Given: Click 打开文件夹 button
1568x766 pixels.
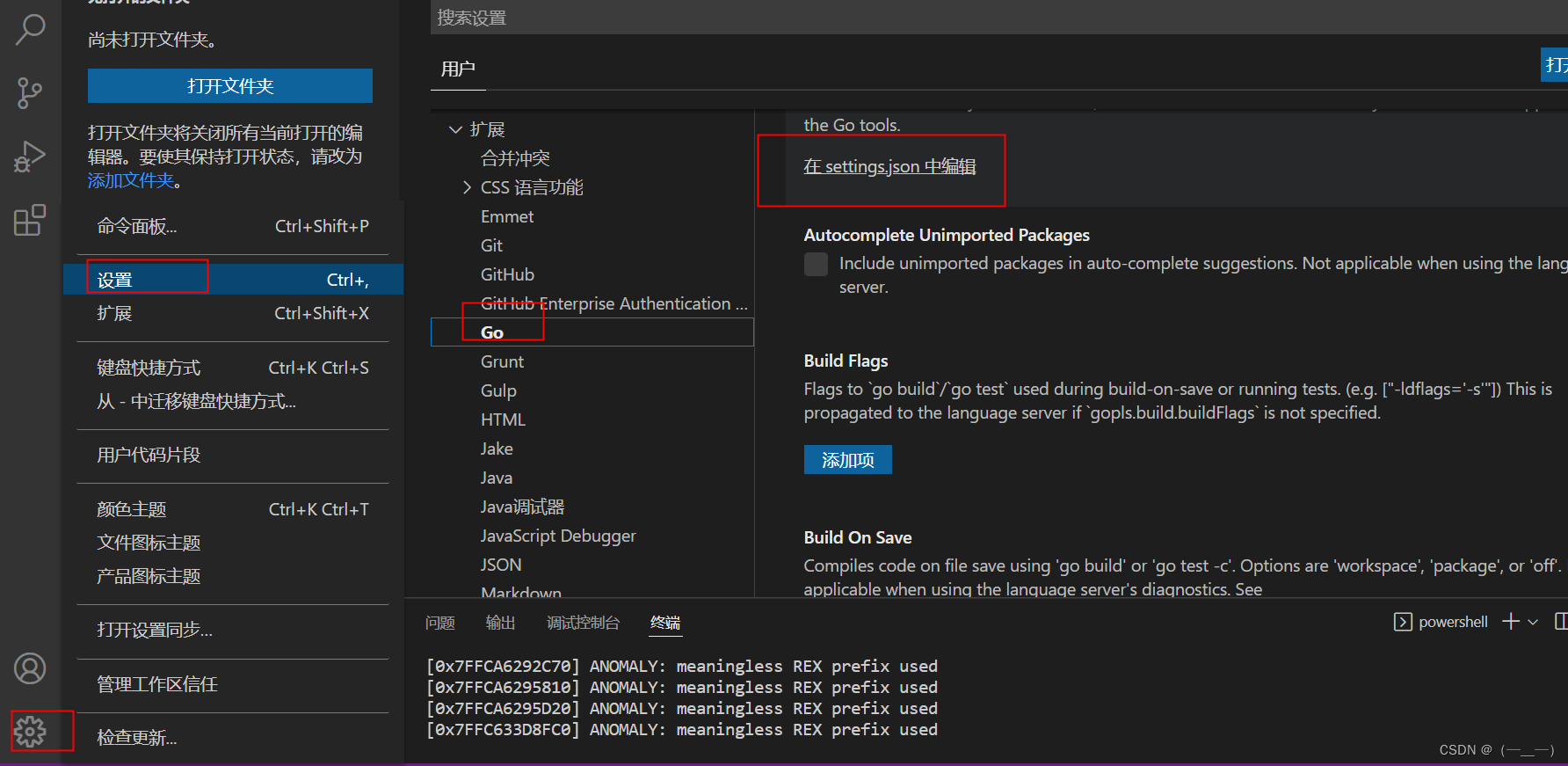Looking at the screenshot, I should (x=230, y=86).
